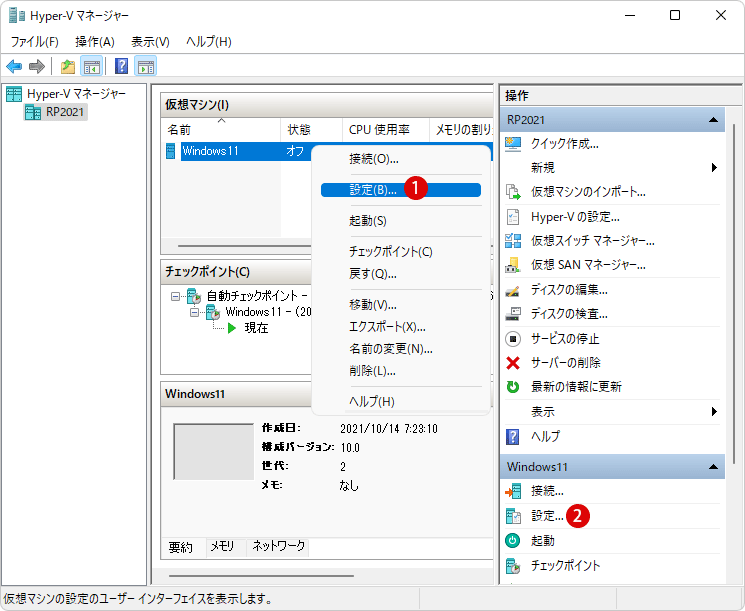This screenshot has height=611, width=745.
Task: Expand the 表示 submenu arrow in Actions
Action: (x=714, y=411)
